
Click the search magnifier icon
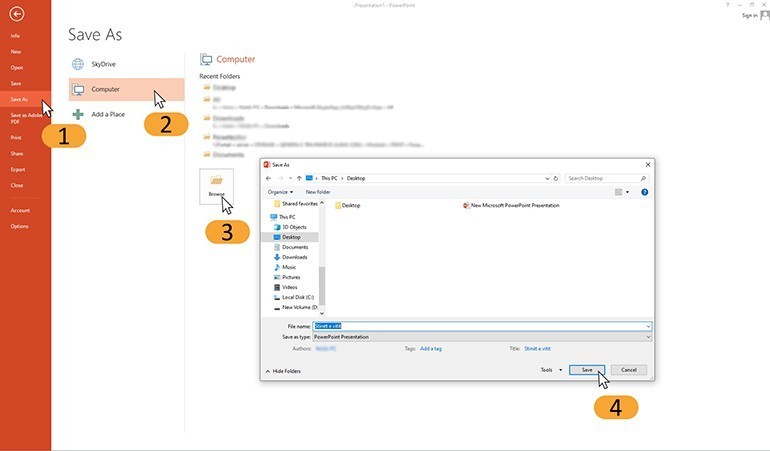pos(643,178)
